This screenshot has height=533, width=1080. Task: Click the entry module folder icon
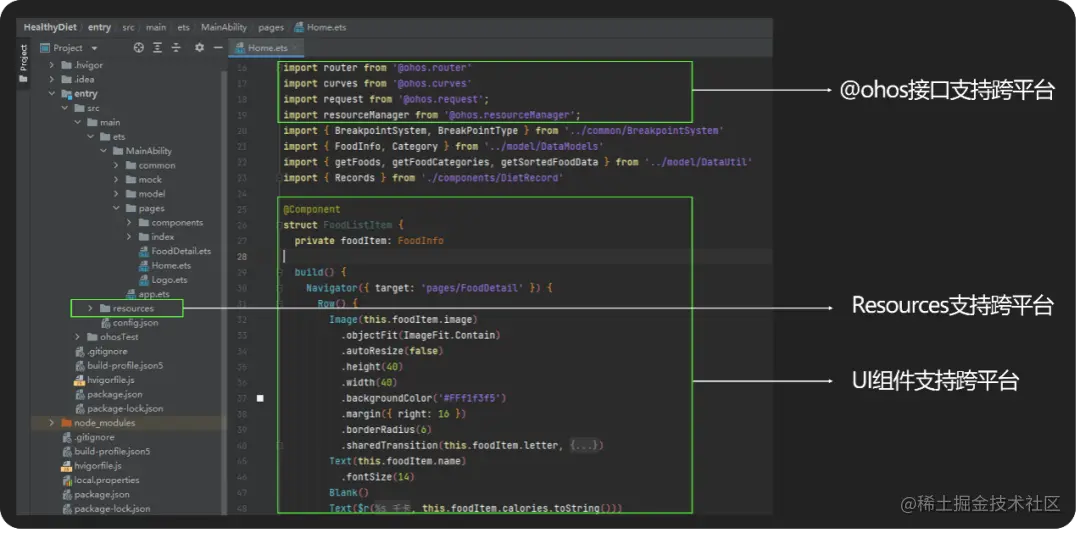coord(67,94)
